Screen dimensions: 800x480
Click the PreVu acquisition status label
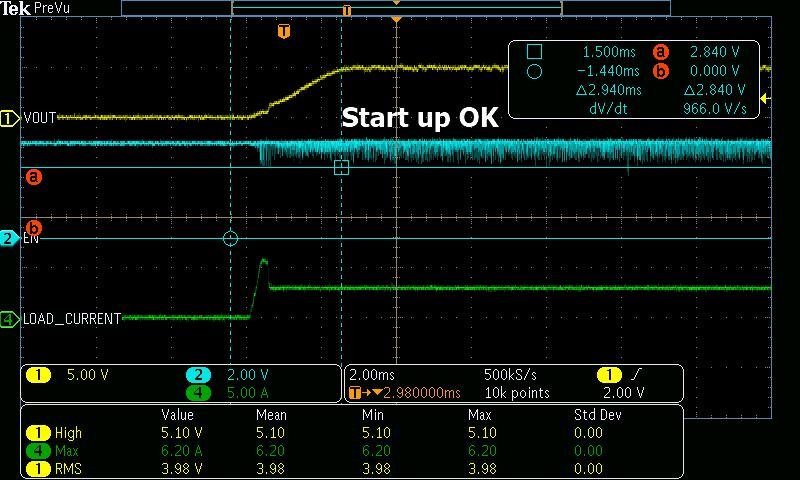[x=52, y=8]
